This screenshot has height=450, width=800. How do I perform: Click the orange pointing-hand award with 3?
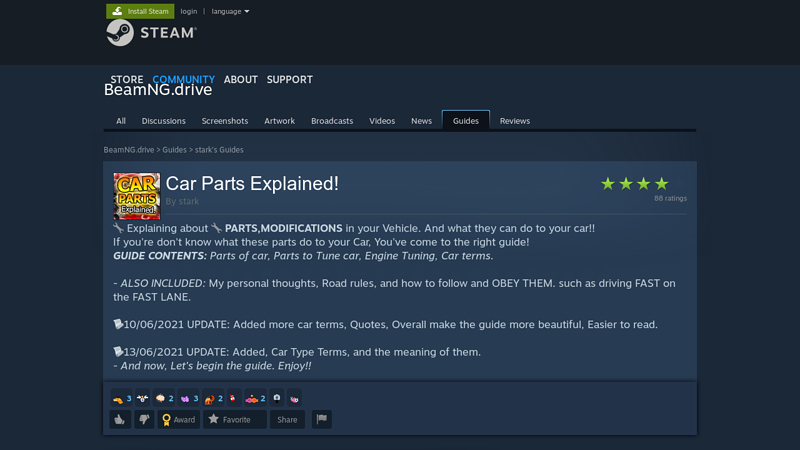[x=122, y=398]
